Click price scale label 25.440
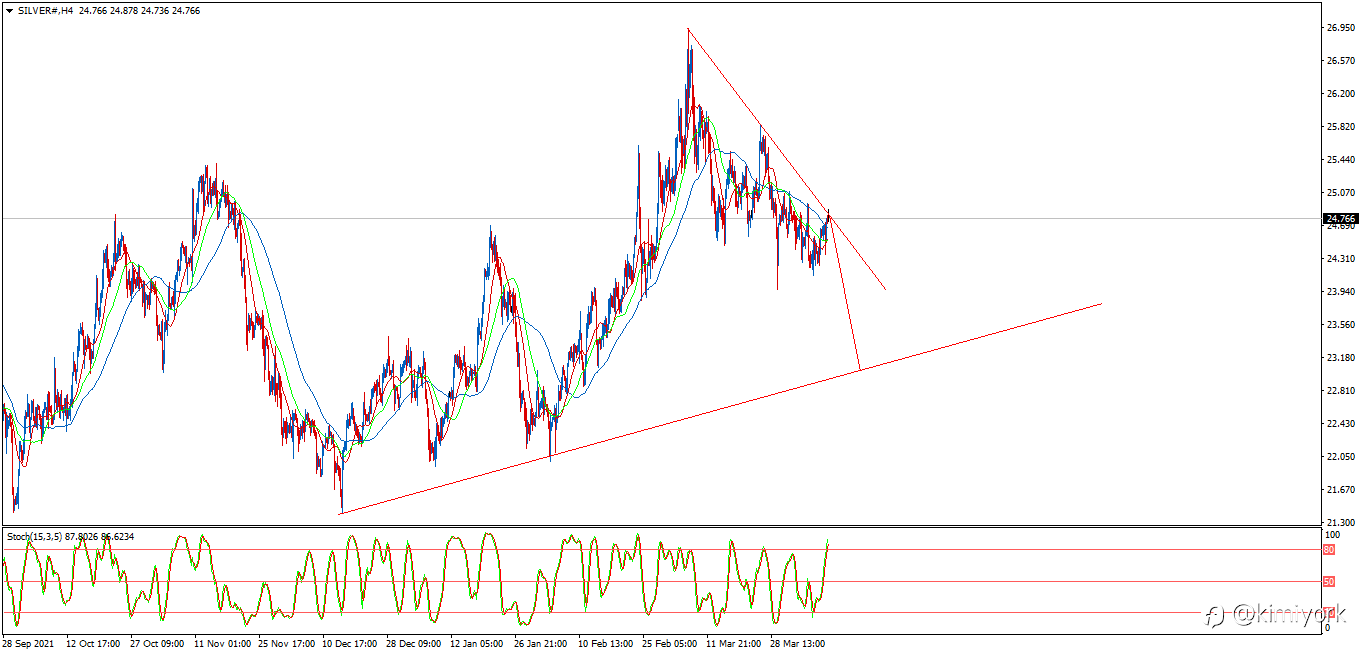The height and width of the screenshot is (655, 1362). click(1340, 160)
